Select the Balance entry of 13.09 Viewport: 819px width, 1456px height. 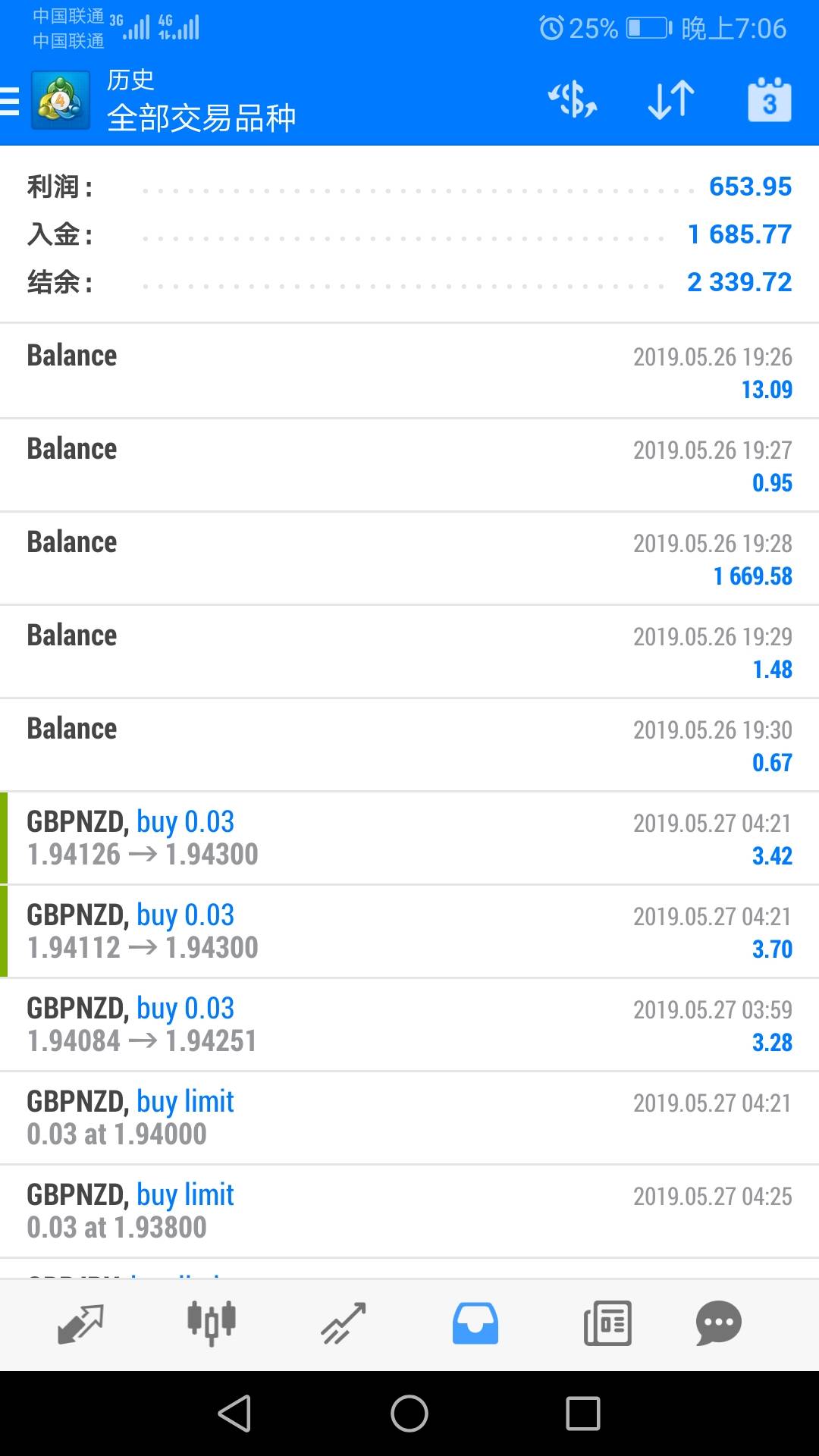409,372
